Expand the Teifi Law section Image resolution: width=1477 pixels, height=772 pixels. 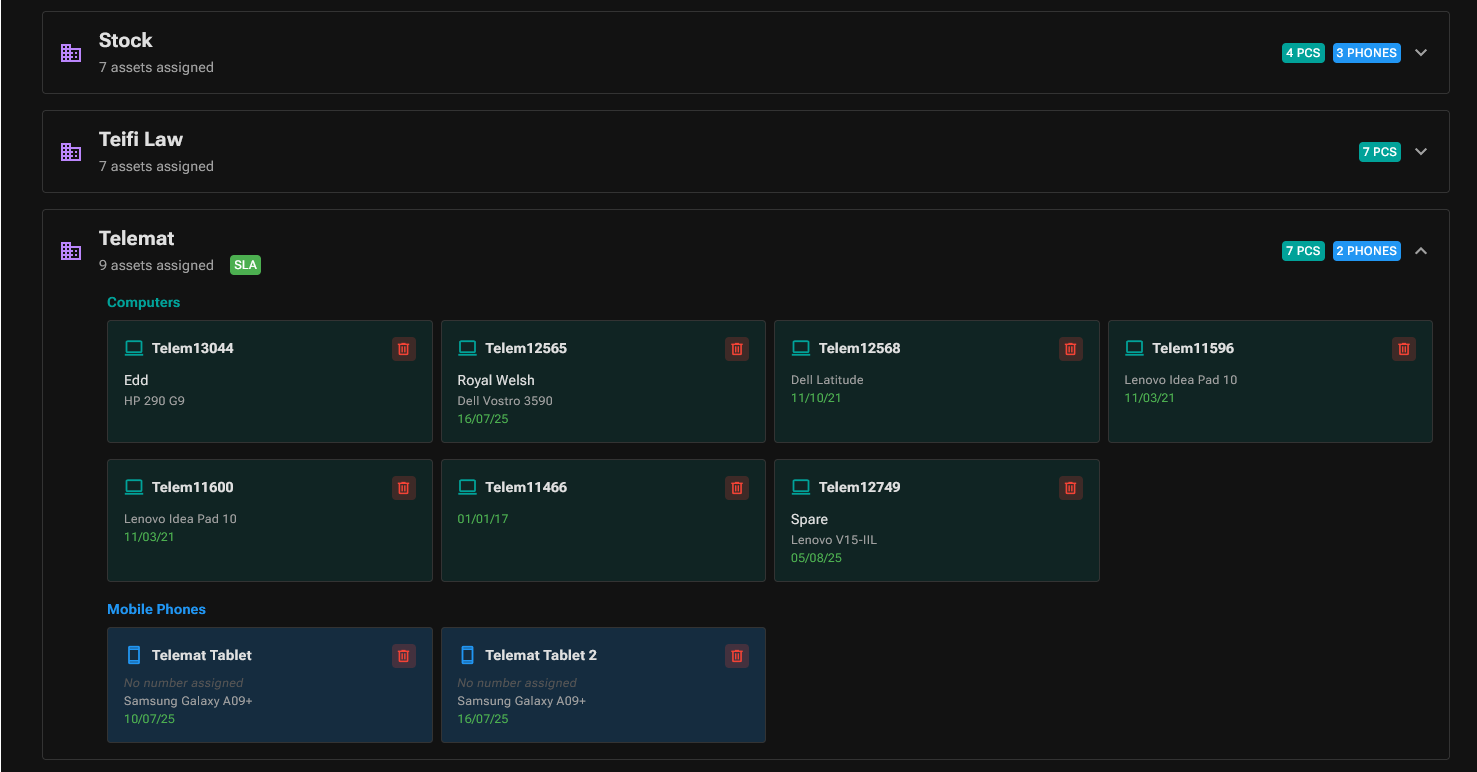pyautogui.click(x=1421, y=152)
